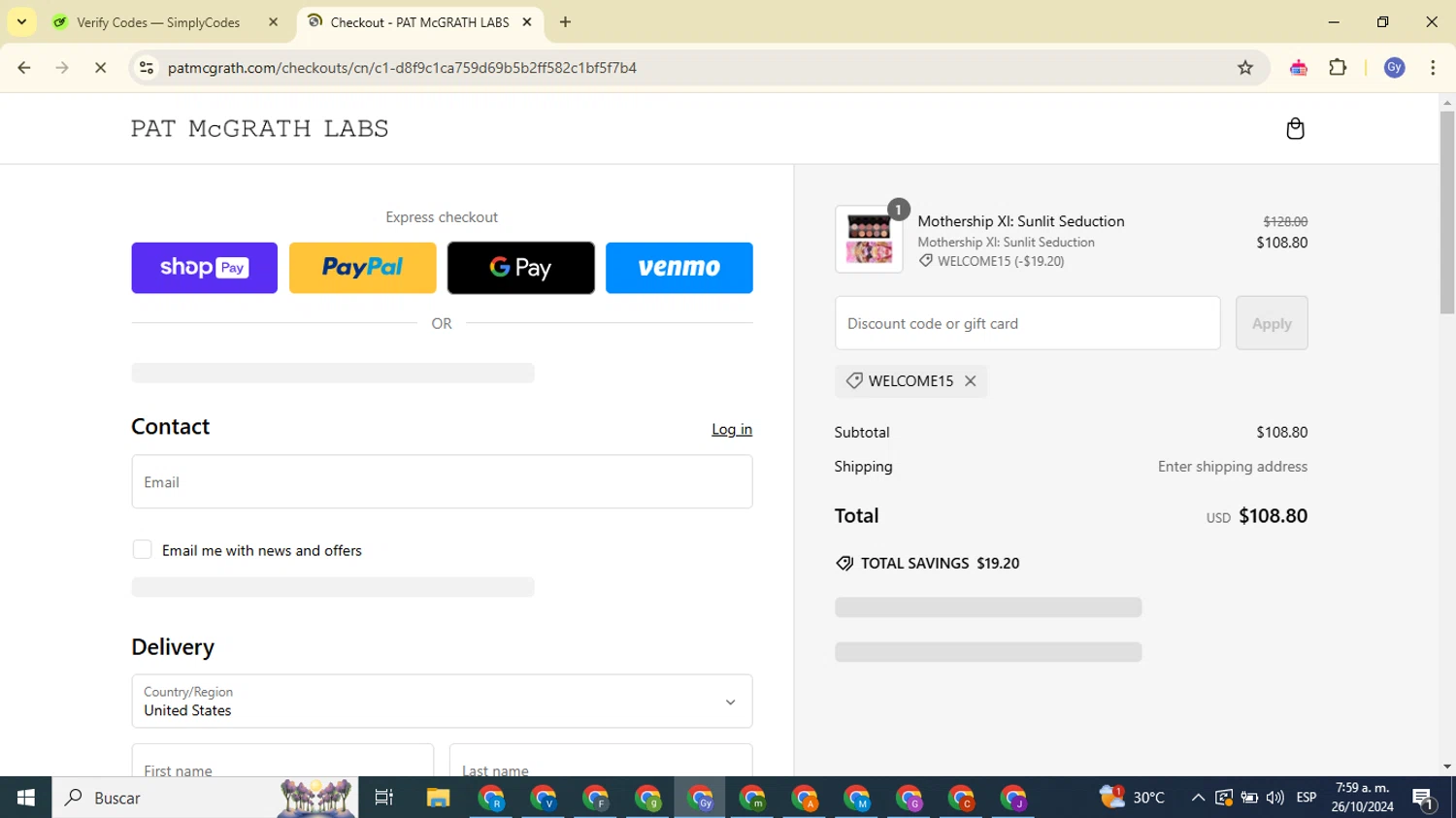Screen dimensions: 1456x818
Task: Open File Explorer from taskbar
Action: click(438, 798)
